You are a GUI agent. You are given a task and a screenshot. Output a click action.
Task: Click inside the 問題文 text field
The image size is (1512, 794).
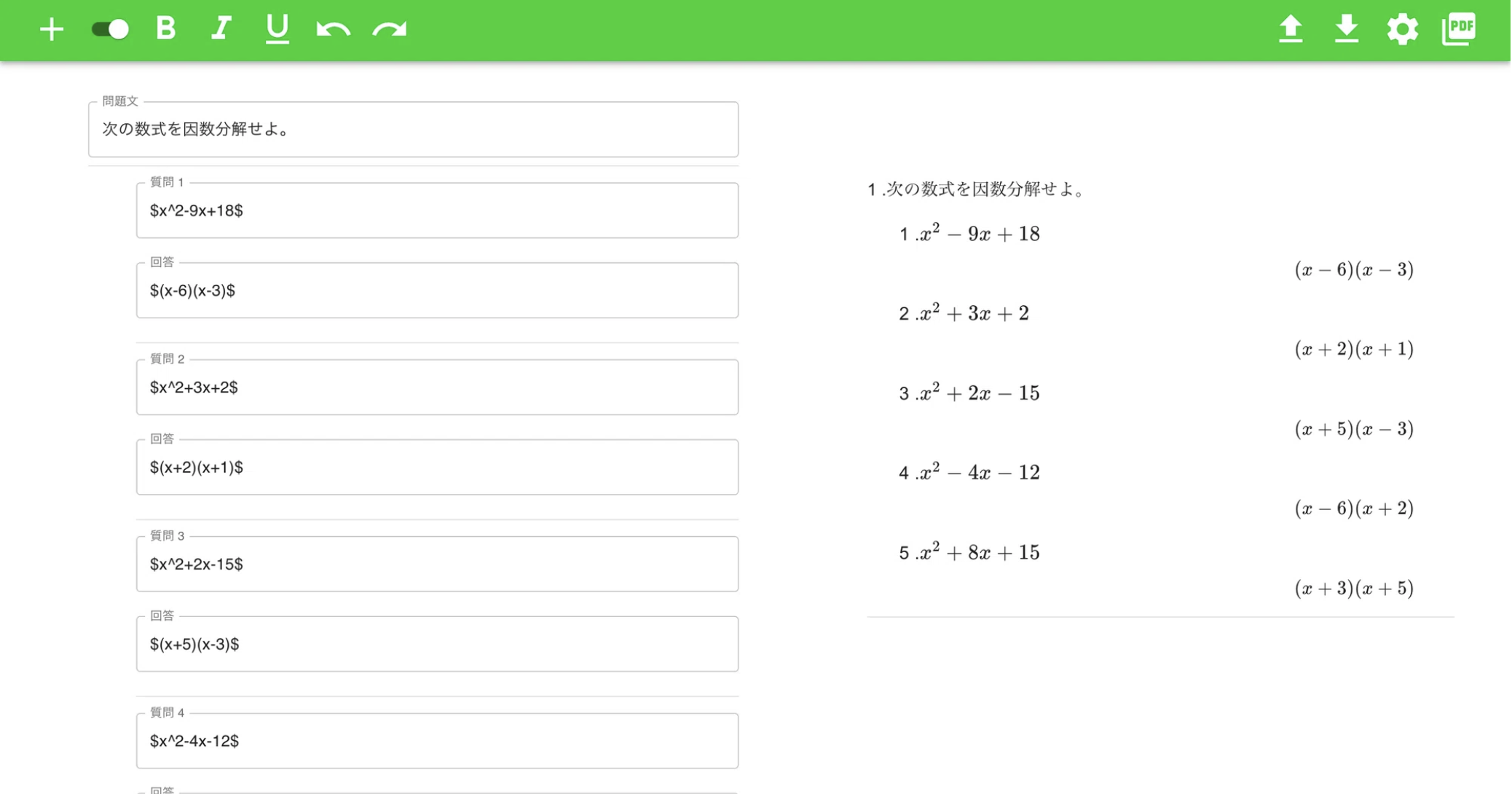[x=414, y=130]
